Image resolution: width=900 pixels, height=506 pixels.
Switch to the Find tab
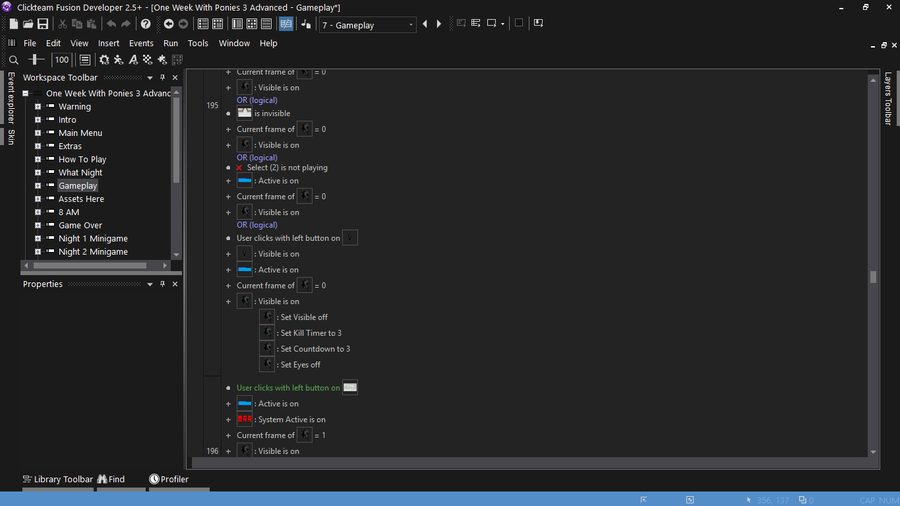(111, 479)
